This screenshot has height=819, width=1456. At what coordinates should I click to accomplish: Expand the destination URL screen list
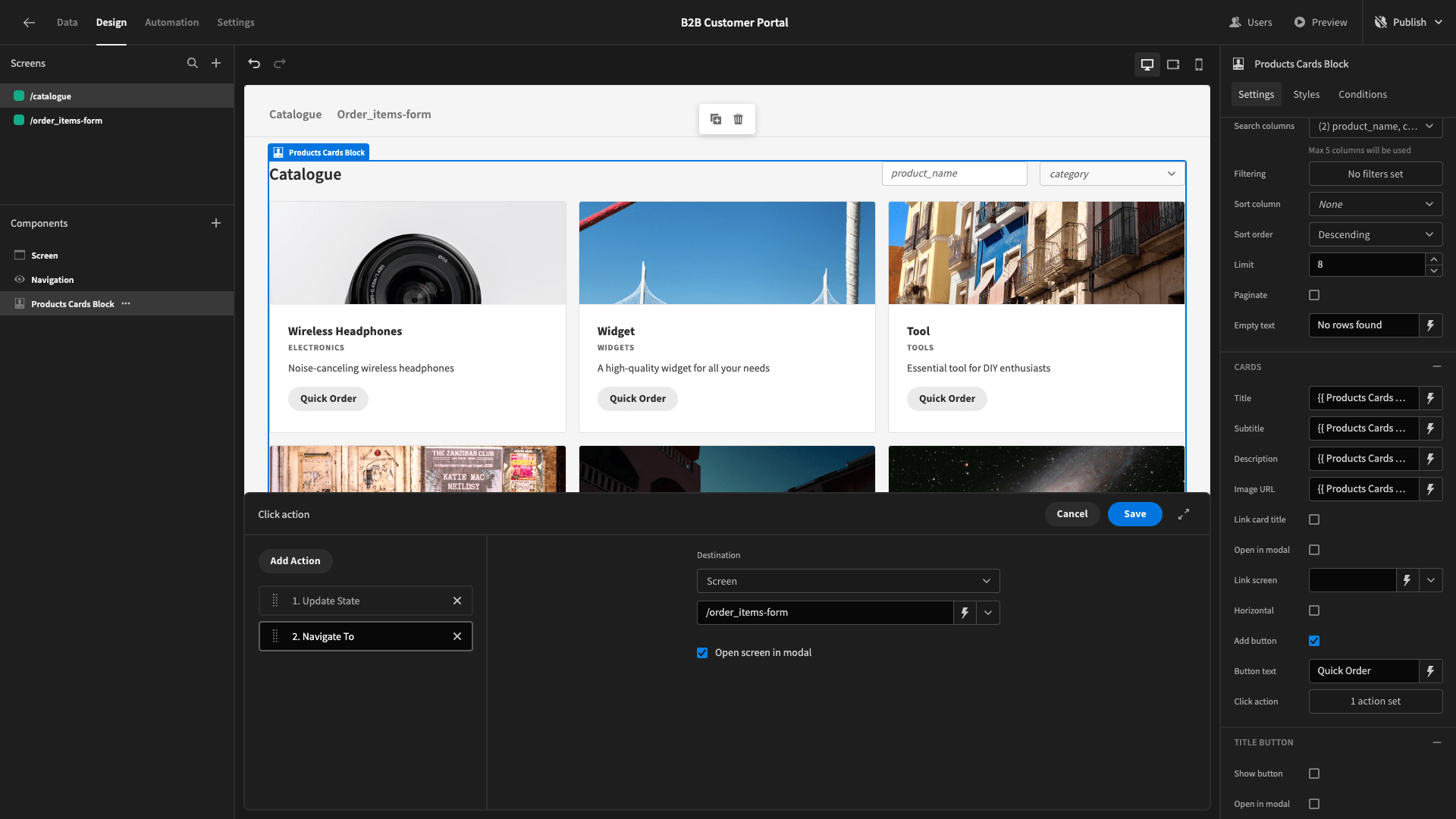coord(987,613)
